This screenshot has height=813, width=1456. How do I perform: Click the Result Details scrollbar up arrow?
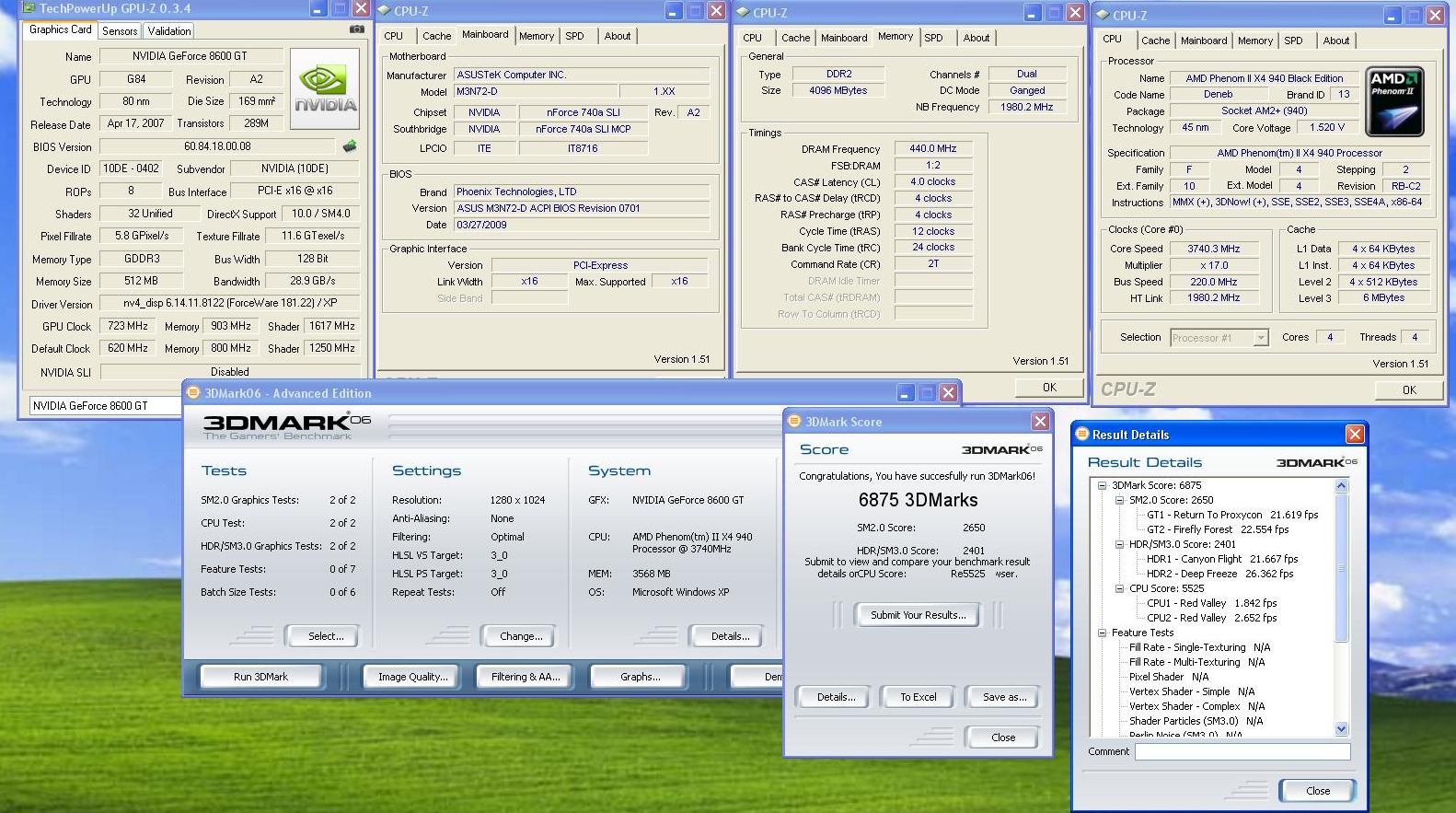coord(1341,485)
